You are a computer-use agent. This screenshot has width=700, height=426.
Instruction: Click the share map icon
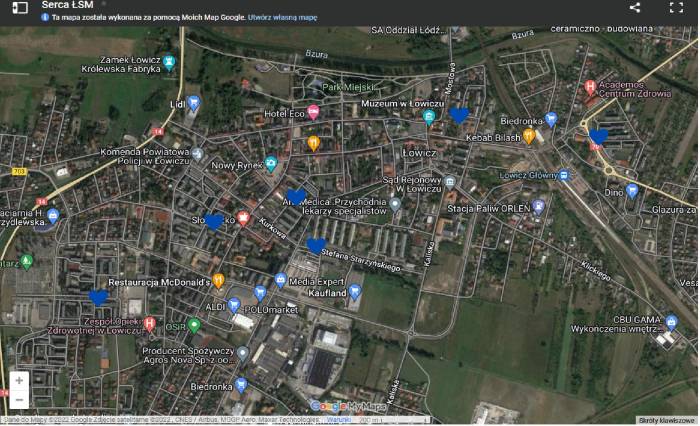pyautogui.click(x=635, y=8)
